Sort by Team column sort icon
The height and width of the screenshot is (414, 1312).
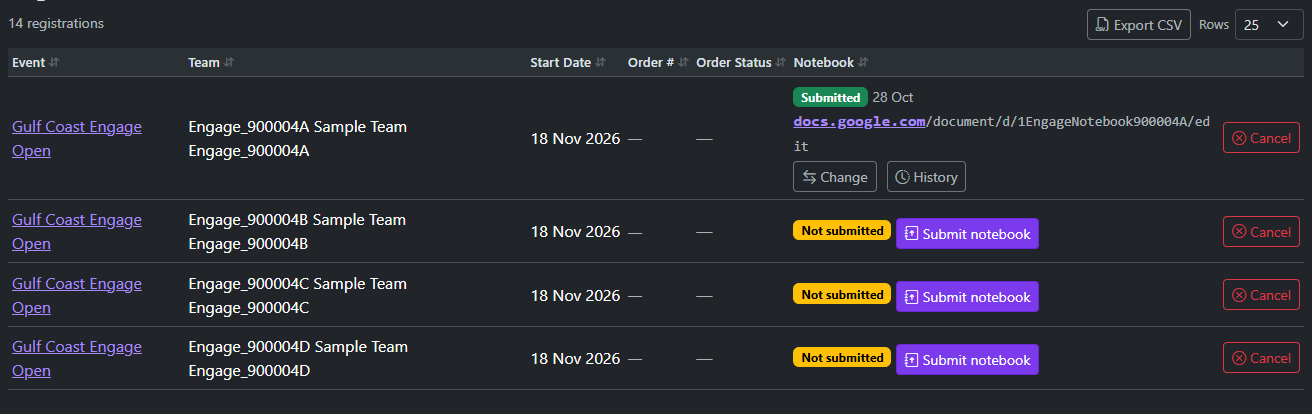point(229,62)
